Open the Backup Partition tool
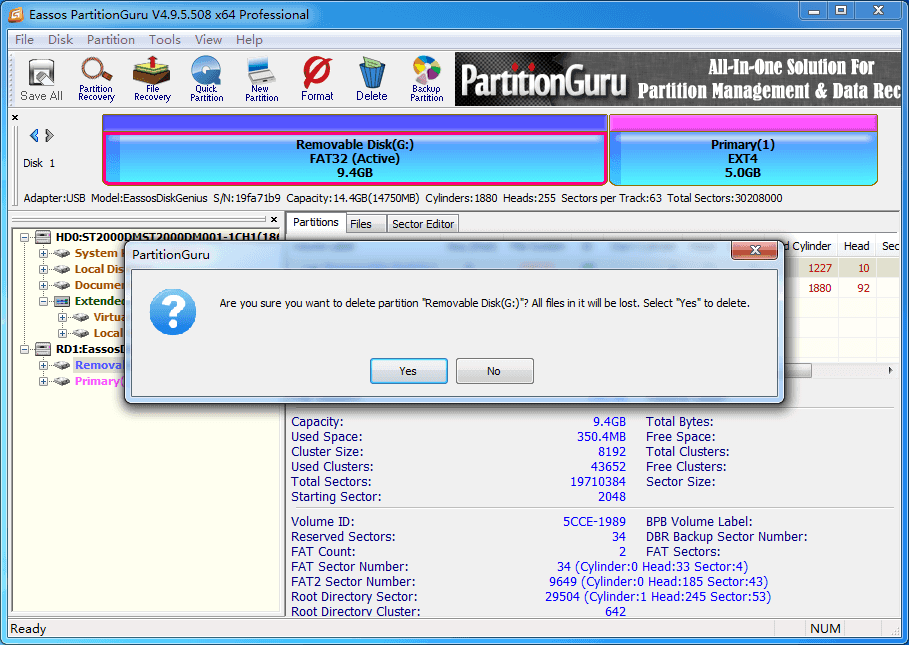The height and width of the screenshot is (645, 909). coord(427,80)
